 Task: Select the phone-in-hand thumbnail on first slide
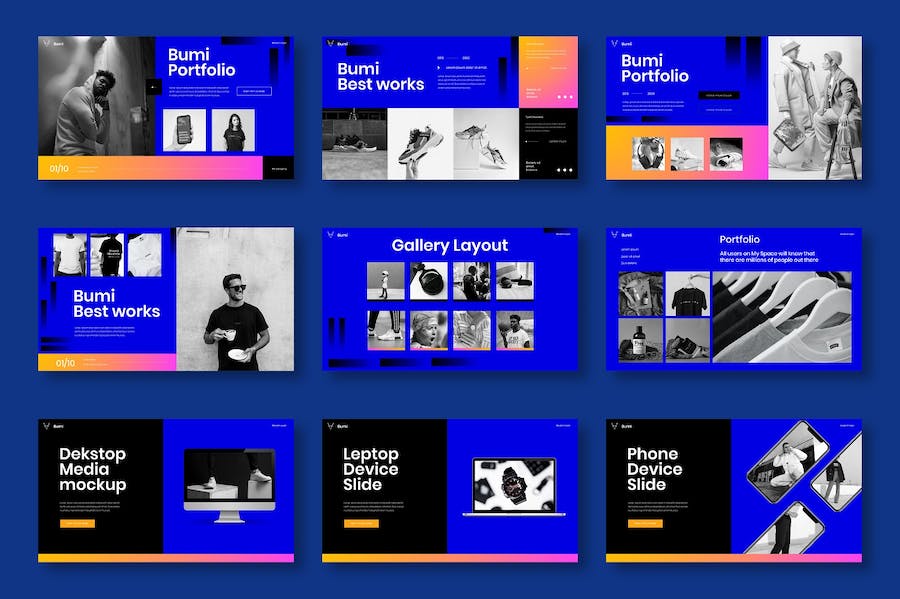(184, 130)
